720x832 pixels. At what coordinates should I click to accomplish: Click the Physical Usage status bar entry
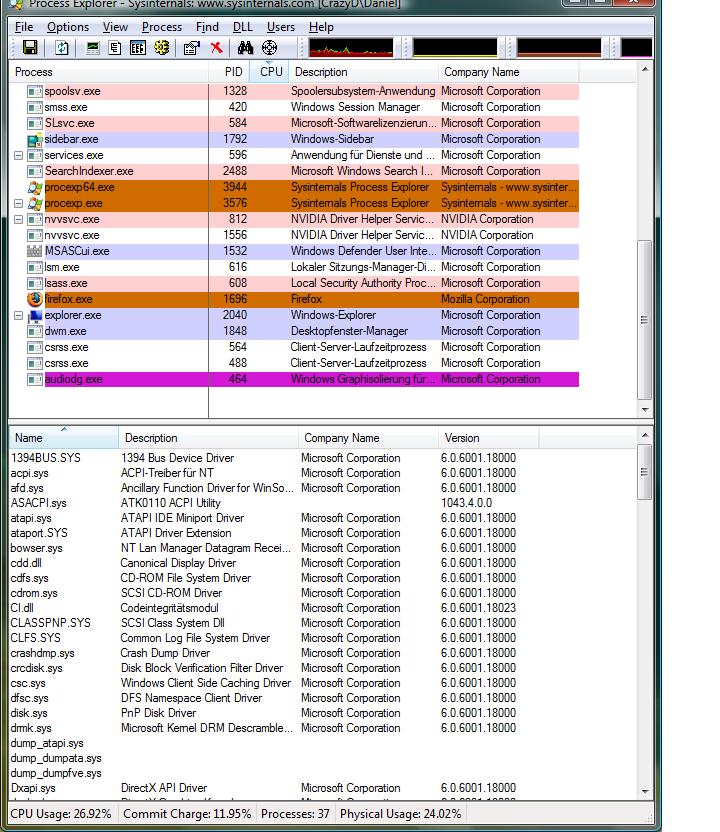click(401, 814)
